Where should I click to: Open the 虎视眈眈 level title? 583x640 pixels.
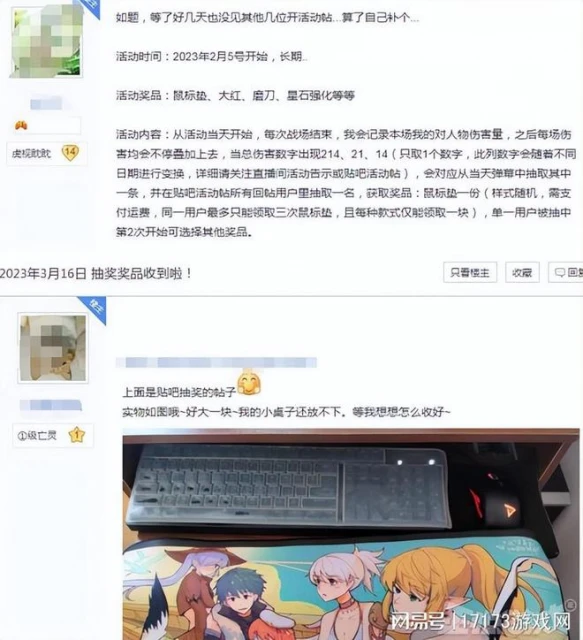[31, 153]
